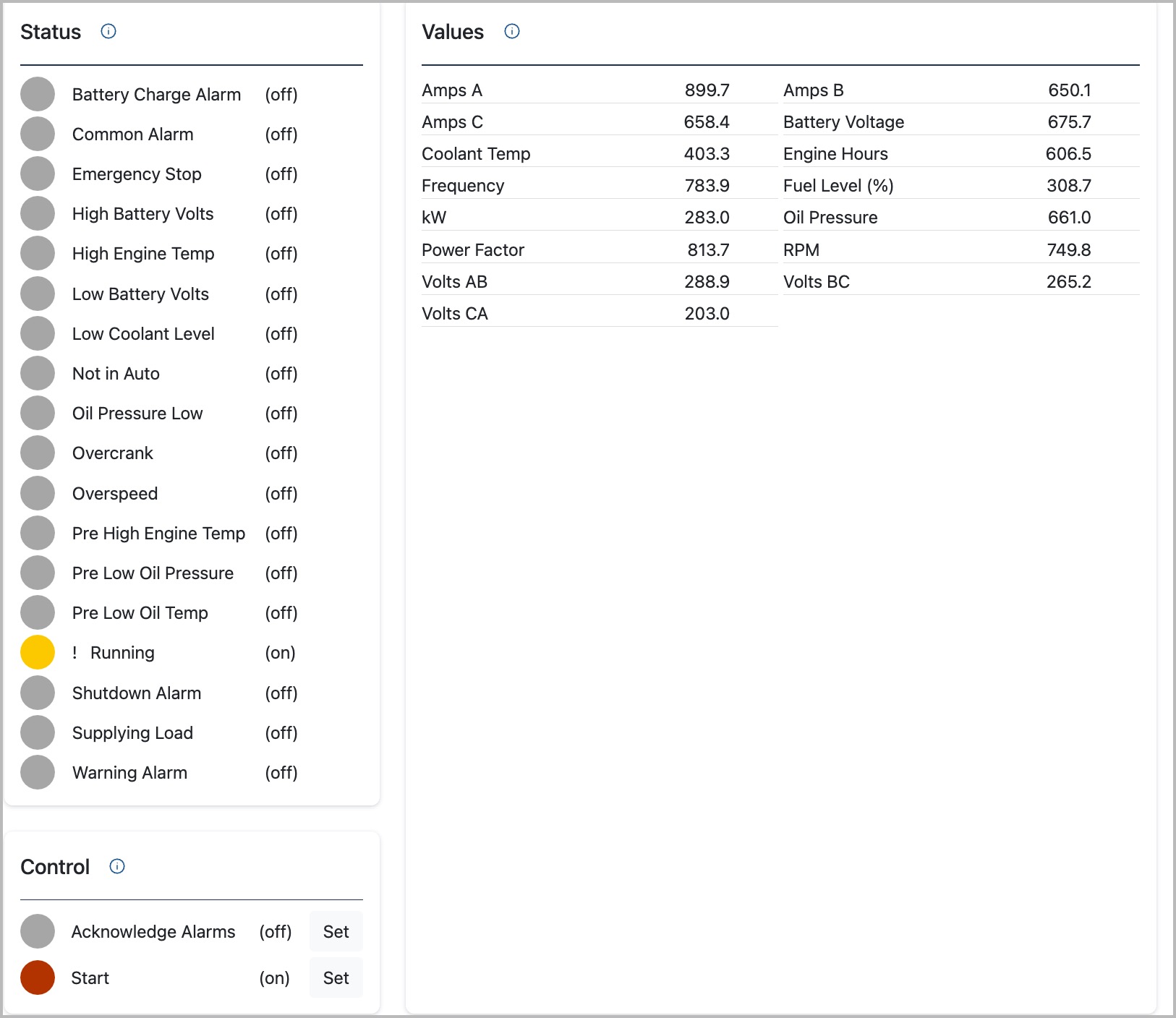Click the info icon beside Status heading
The height and width of the screenshot is (1018, 1176).
(108, 31)
